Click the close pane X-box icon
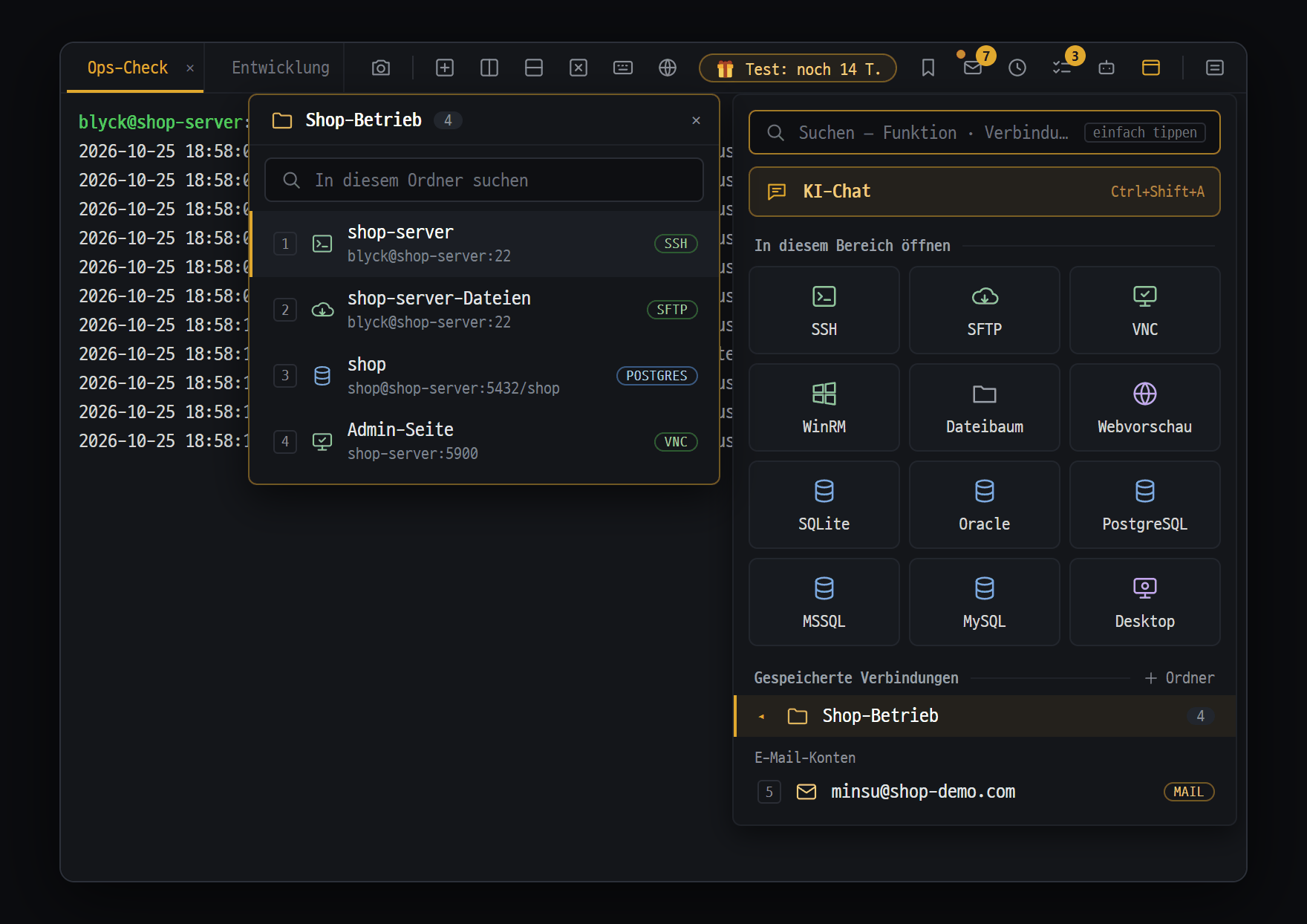The height and width of the screenshot is (924, 1307). [578, 68]
